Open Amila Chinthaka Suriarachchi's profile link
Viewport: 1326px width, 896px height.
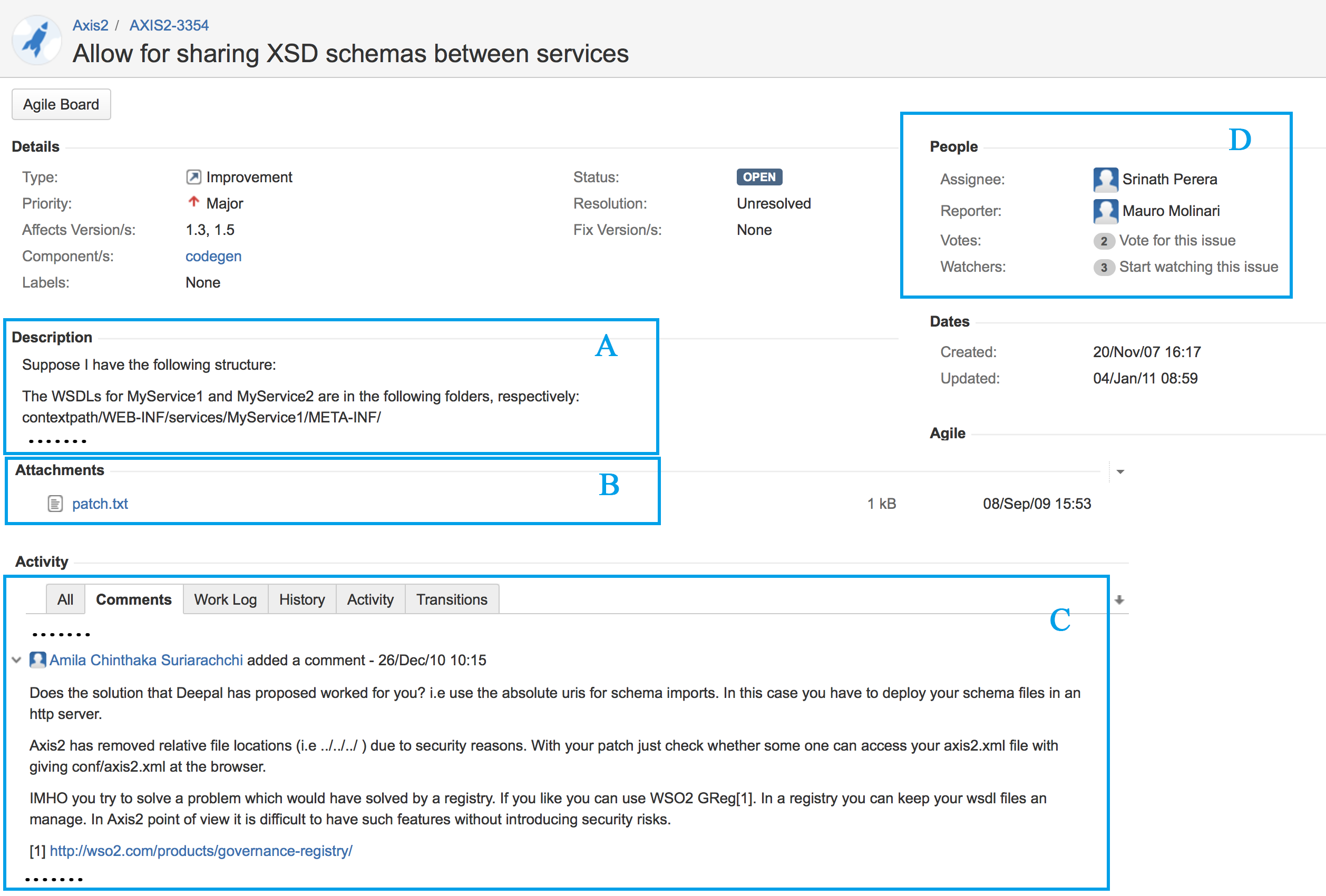pyautogui.click(x=146, y=660)
